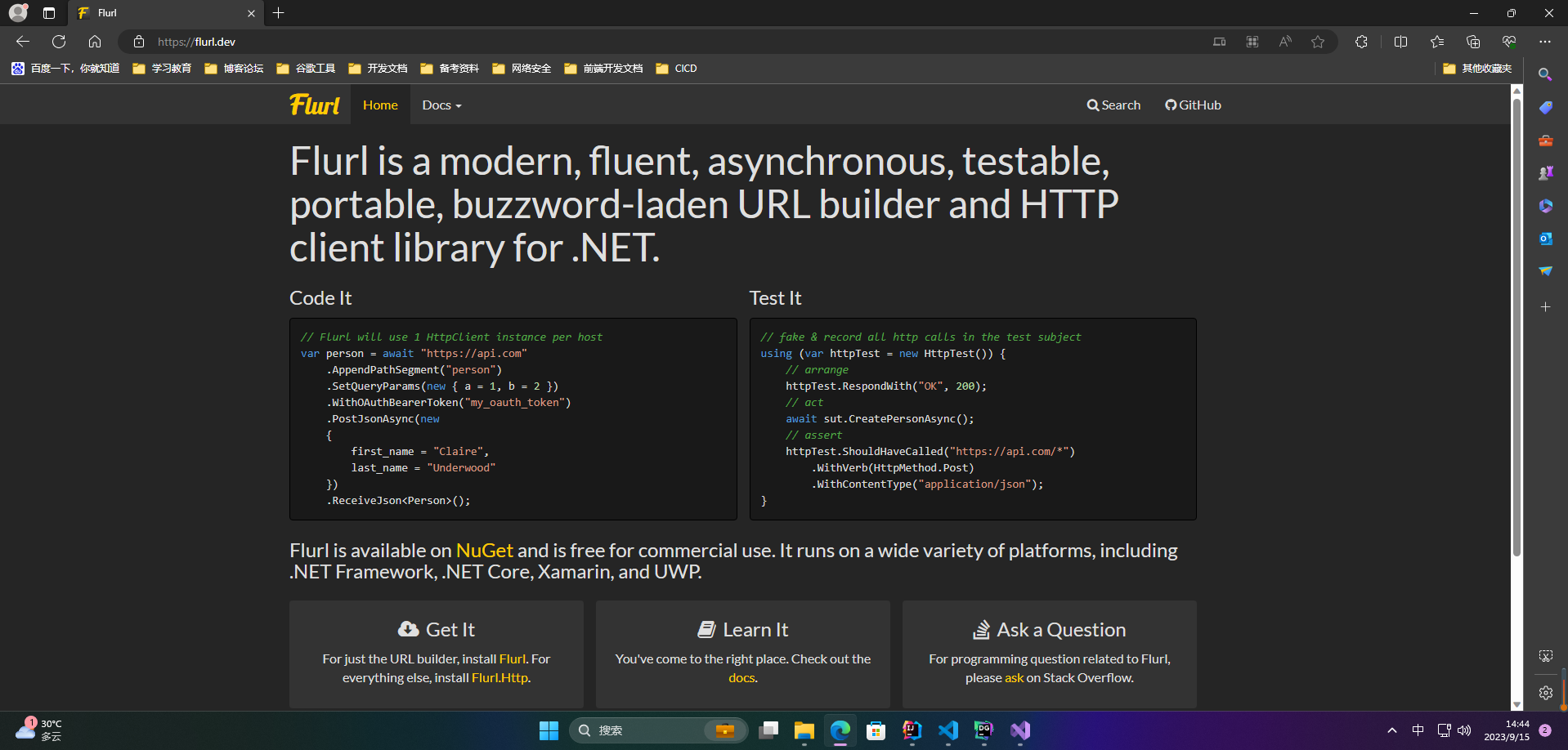Image resolution: width=1568 pixels, height=750 pixels.
Task: Open browser Extensions puzzle icon
Action: click(x=1361, y=42)
